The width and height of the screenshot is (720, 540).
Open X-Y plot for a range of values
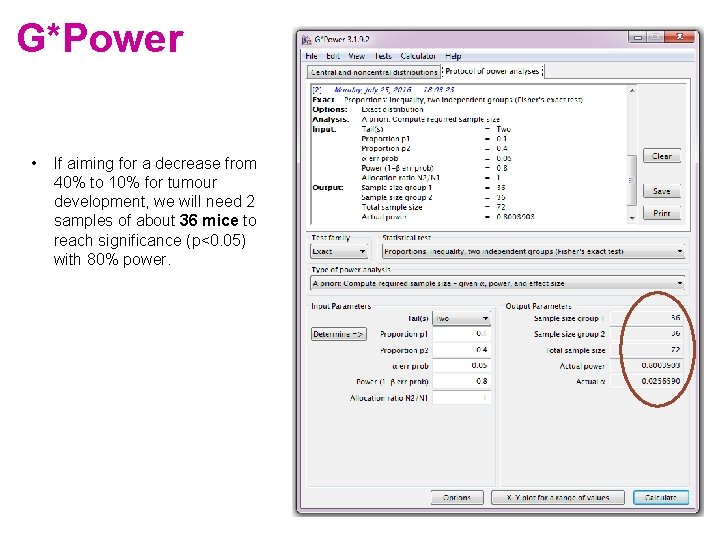pos(557,497)
